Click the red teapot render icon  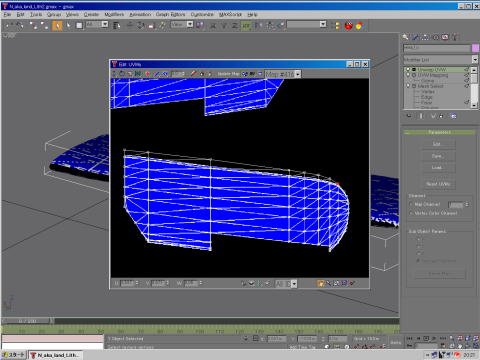tap(348, 25)
